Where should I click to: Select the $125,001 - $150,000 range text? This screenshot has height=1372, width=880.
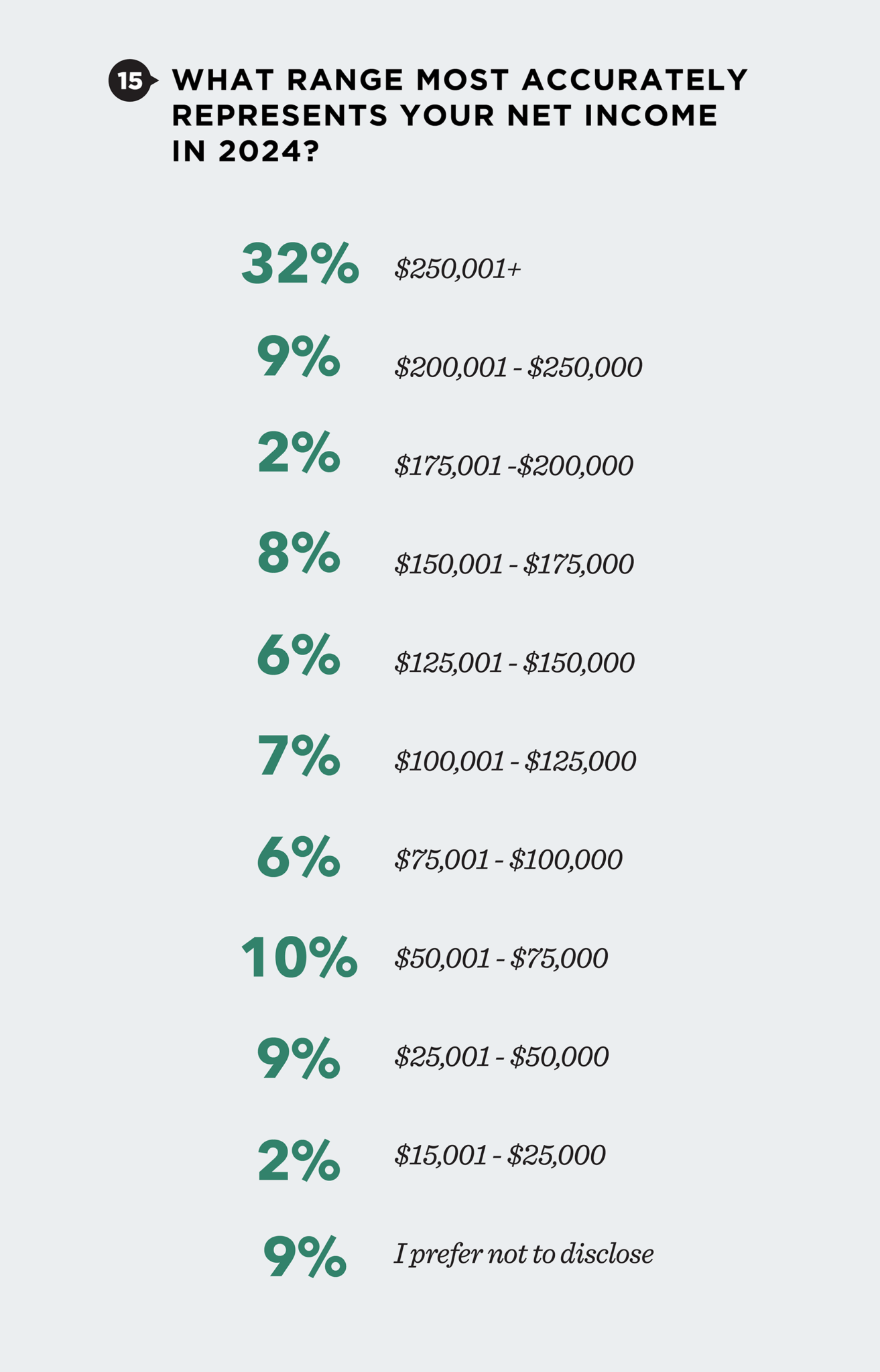(514, 663)
